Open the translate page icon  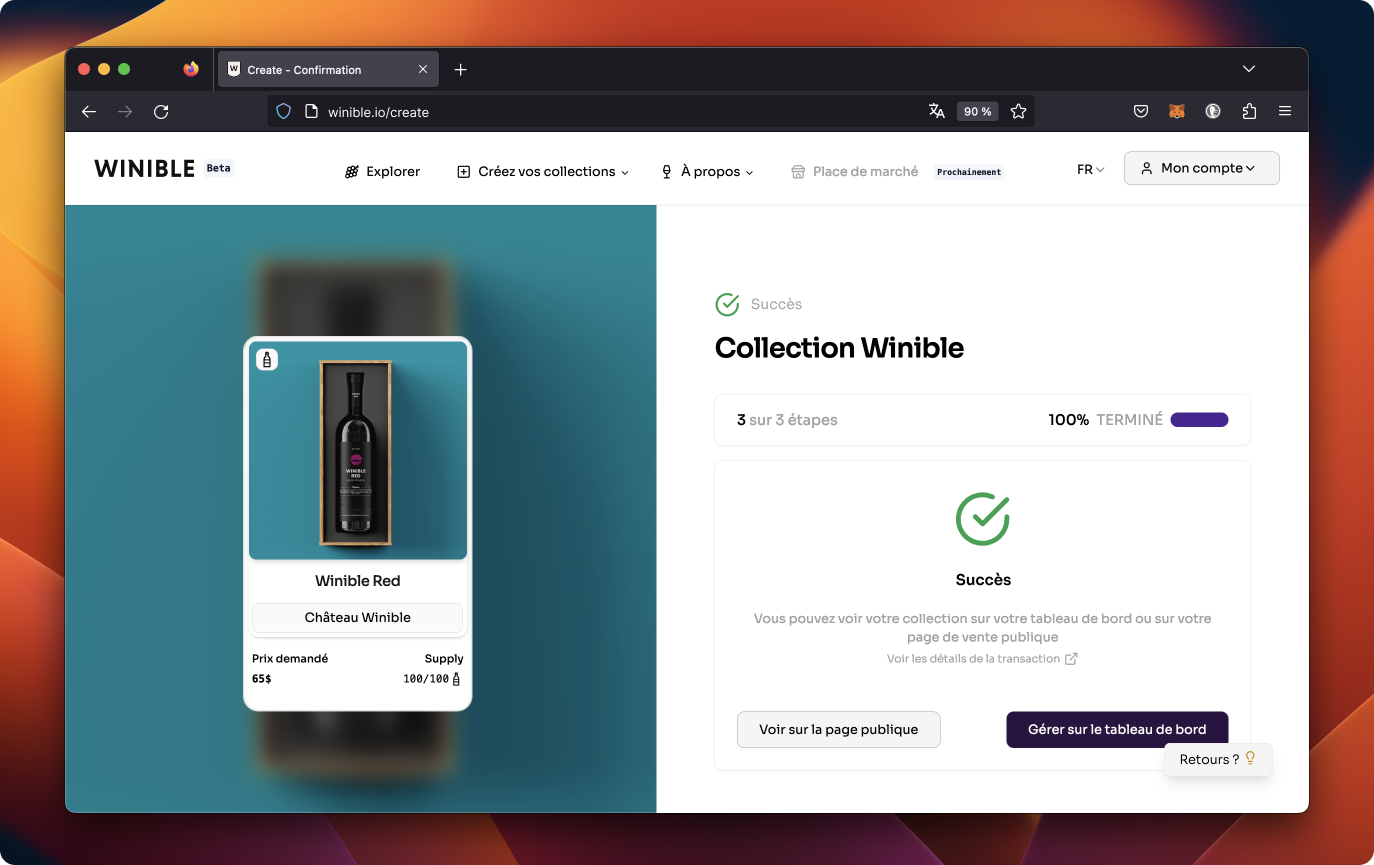[x=937, y=112]
